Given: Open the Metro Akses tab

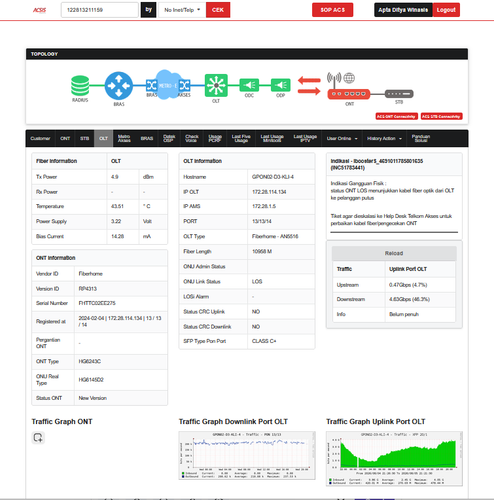Looking at the screenshot, I should [x=124, y=138].
